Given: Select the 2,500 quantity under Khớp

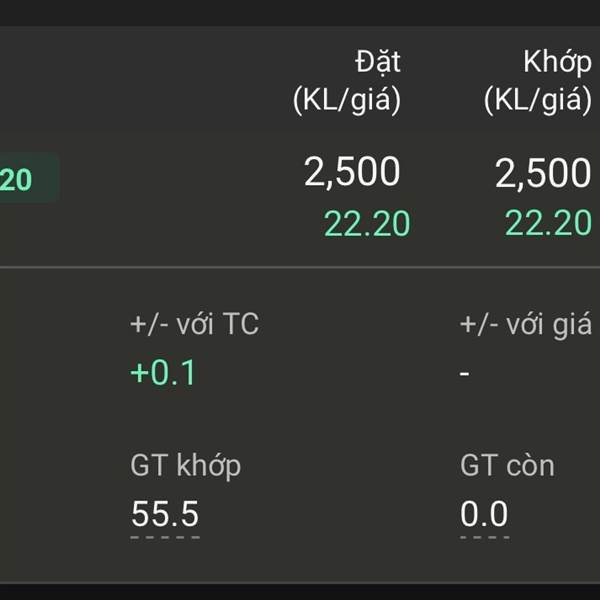Looking at the screenshot, I should pyautogui.click(x=543, y=173).
